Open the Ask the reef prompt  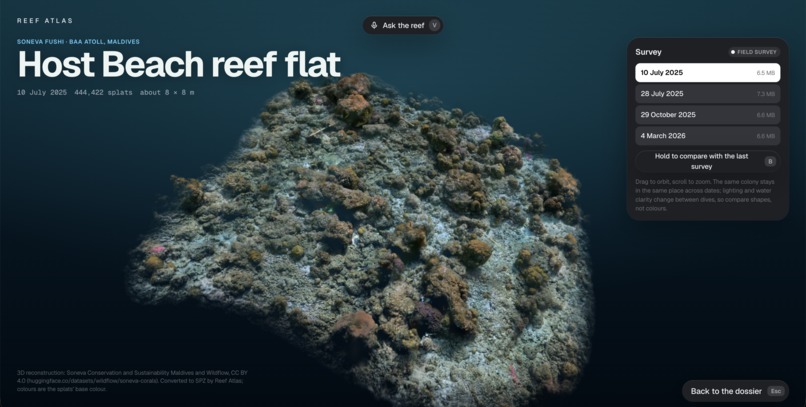(x=403, y=25)
